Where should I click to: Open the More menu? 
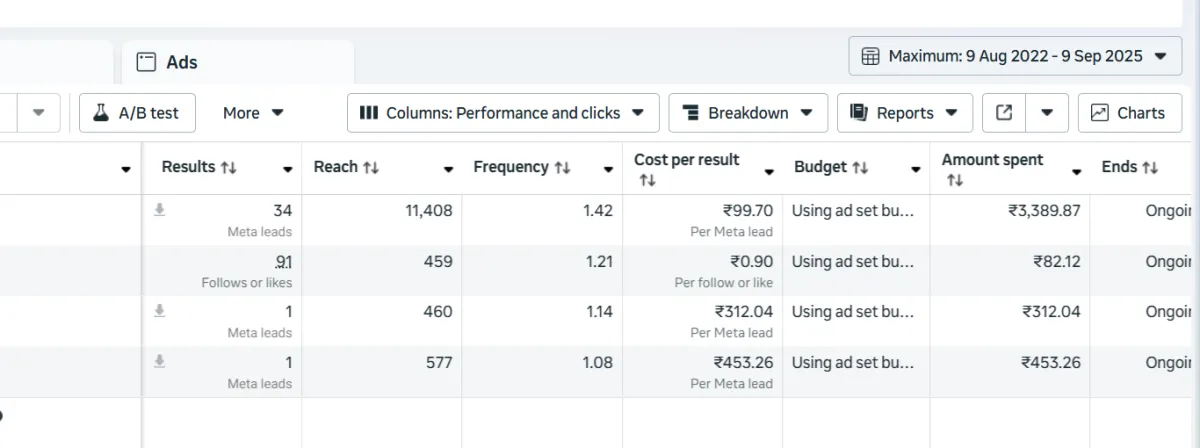[x=253, y=113]
